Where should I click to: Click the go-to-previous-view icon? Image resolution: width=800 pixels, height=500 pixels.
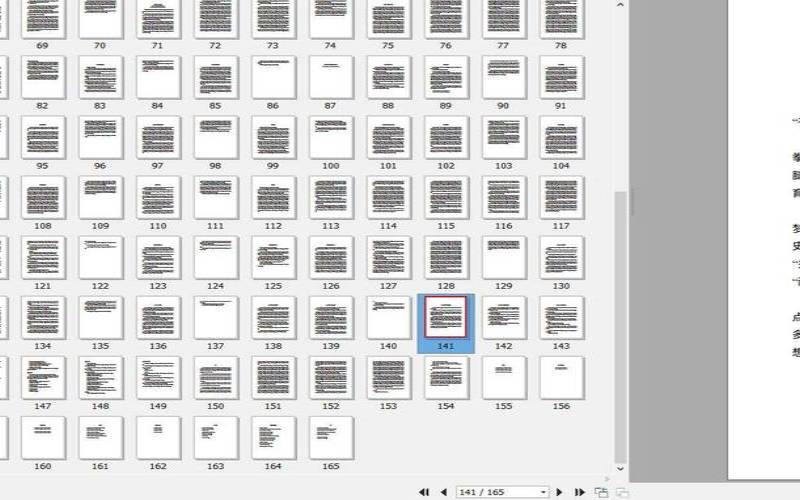[x=601, y=492]
